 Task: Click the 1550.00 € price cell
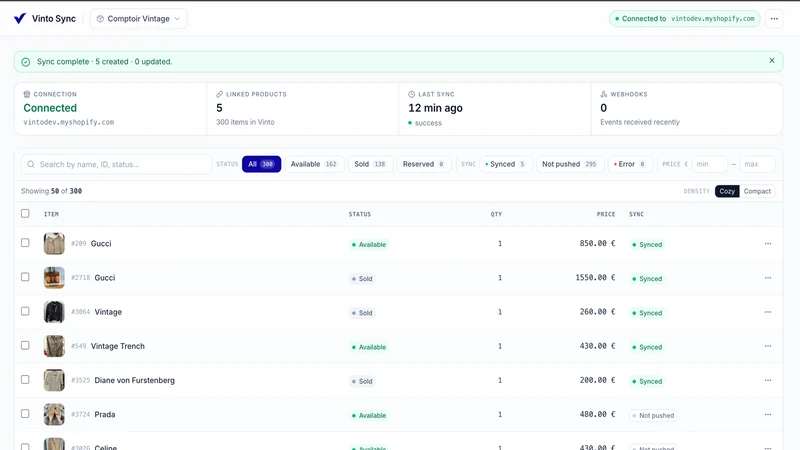(x=595, y=278)
